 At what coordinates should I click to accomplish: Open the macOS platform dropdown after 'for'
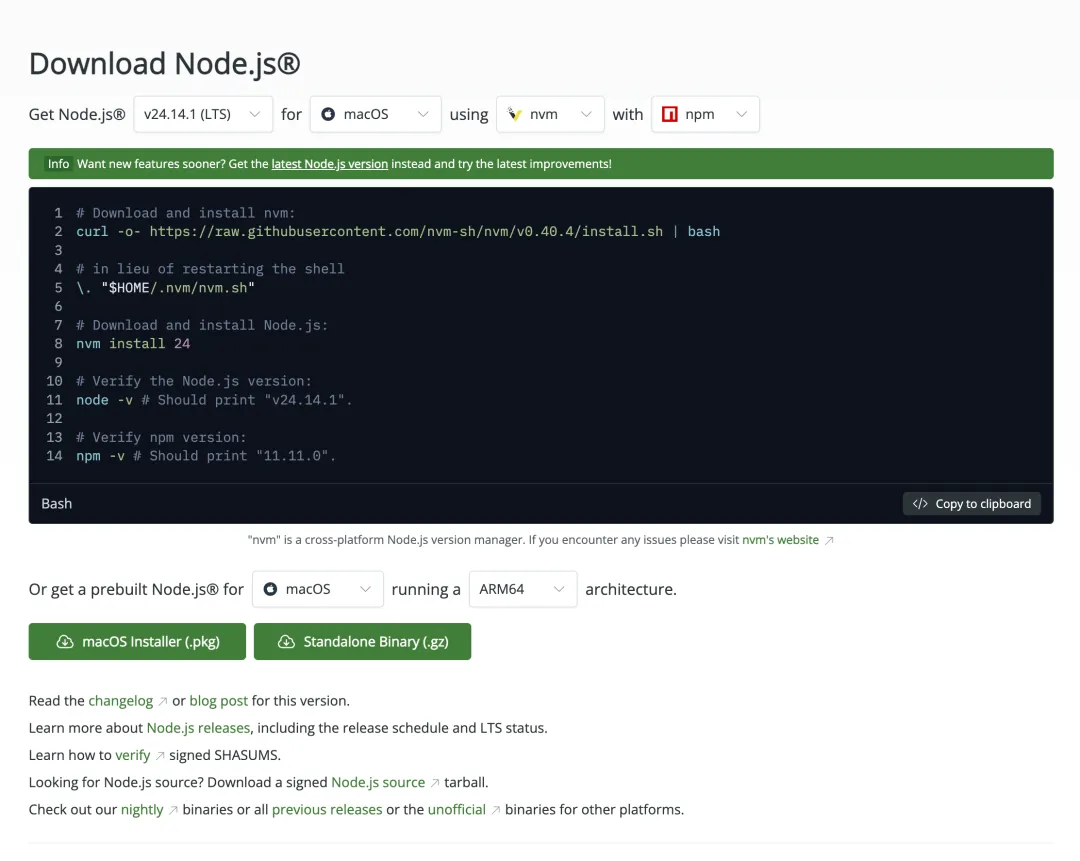point(375,114)
